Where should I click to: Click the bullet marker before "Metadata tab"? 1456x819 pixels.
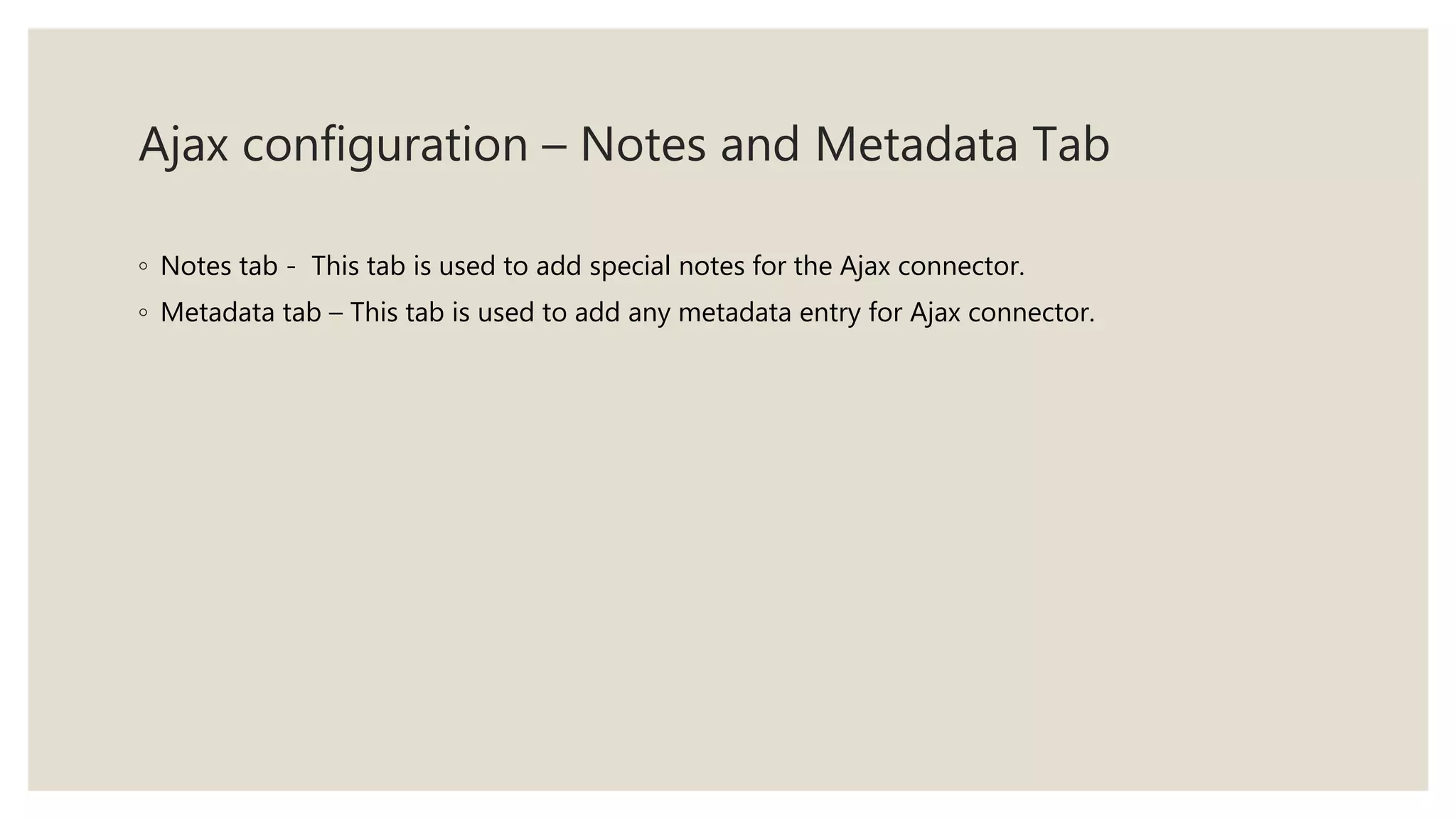pyautogui.click(x=144, y=313)
